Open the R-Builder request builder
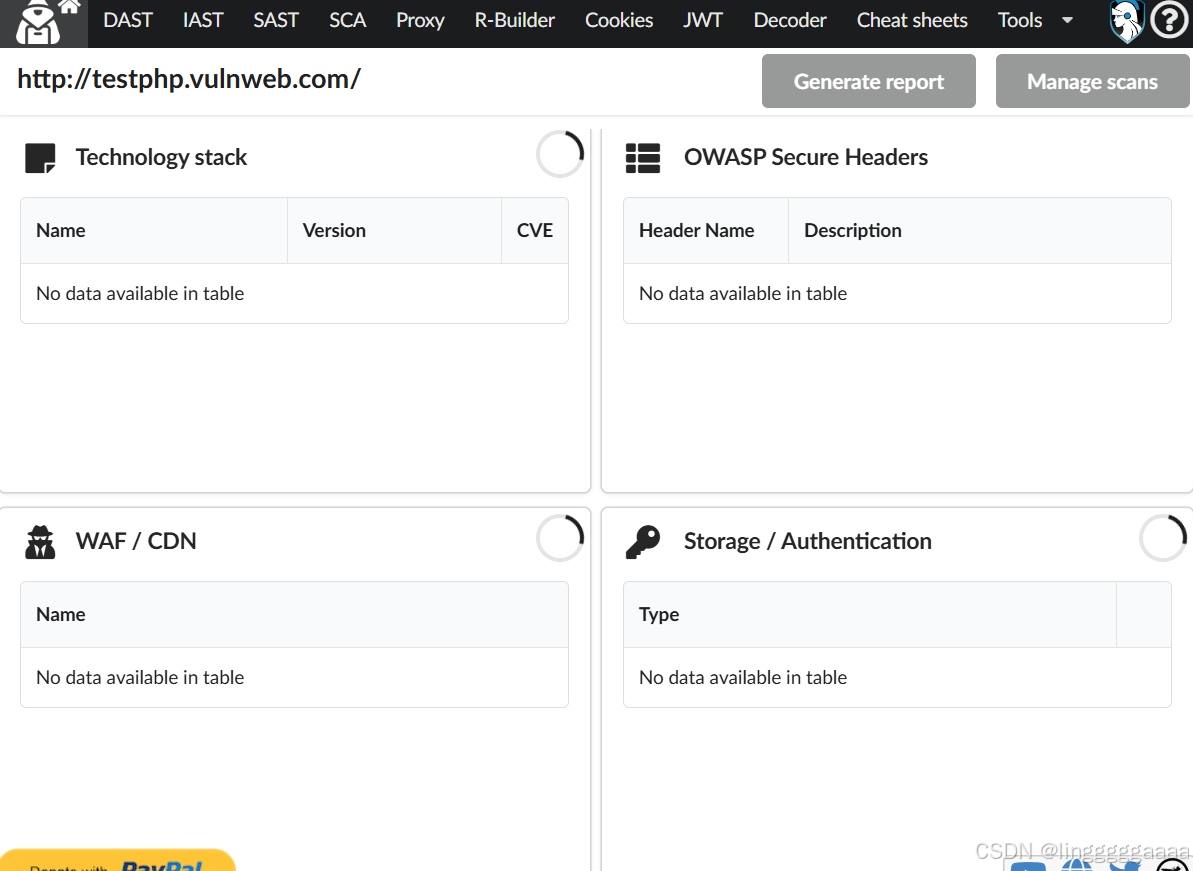The height and width of the screenshot is (871, 1193). pyautogui.click(x=515, y=21)
